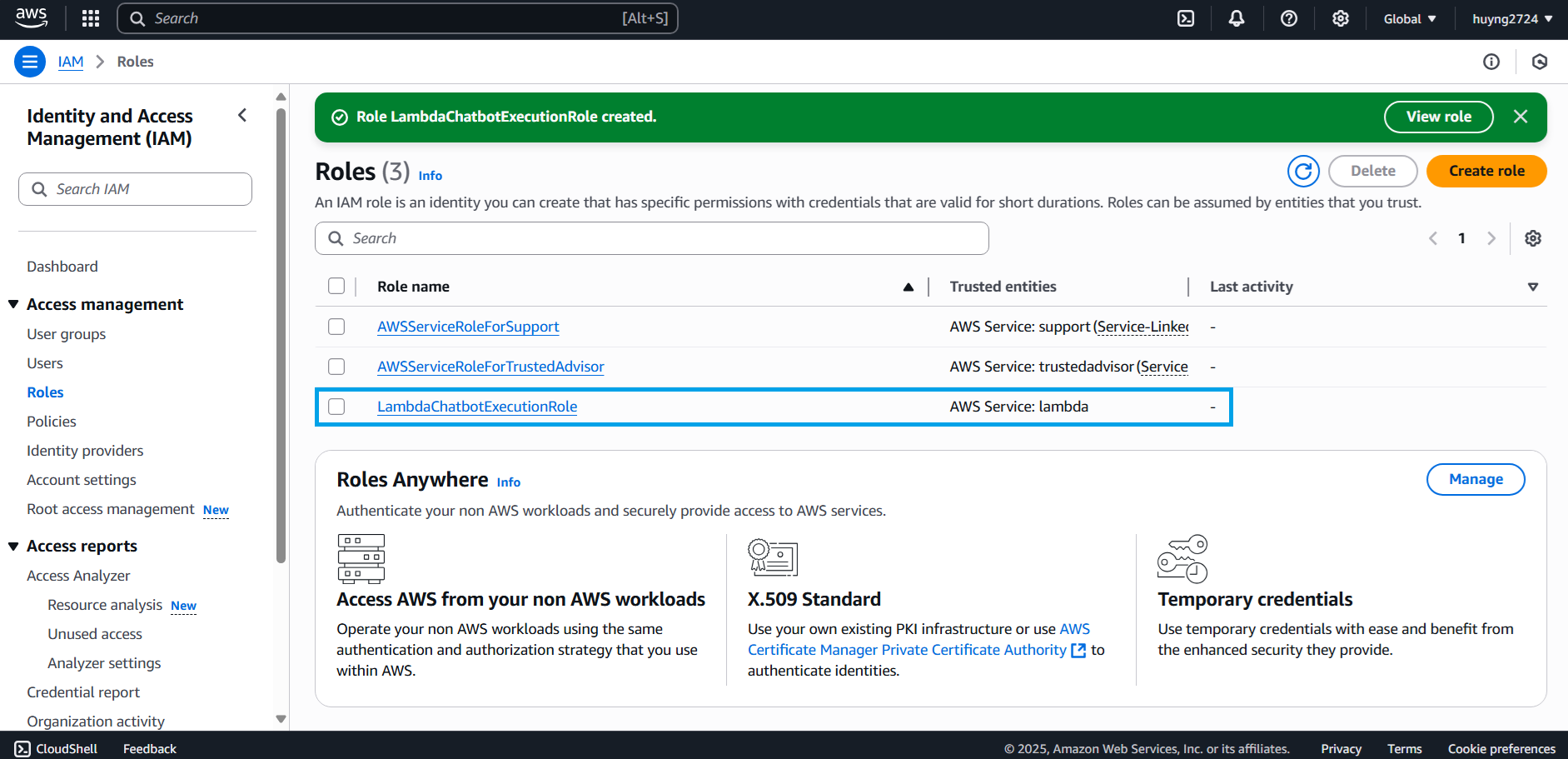Click the Manage button for Roles Anywhere
Image resolution: width=1568 pixels, height=759 pixels.
pos(1476,479)
